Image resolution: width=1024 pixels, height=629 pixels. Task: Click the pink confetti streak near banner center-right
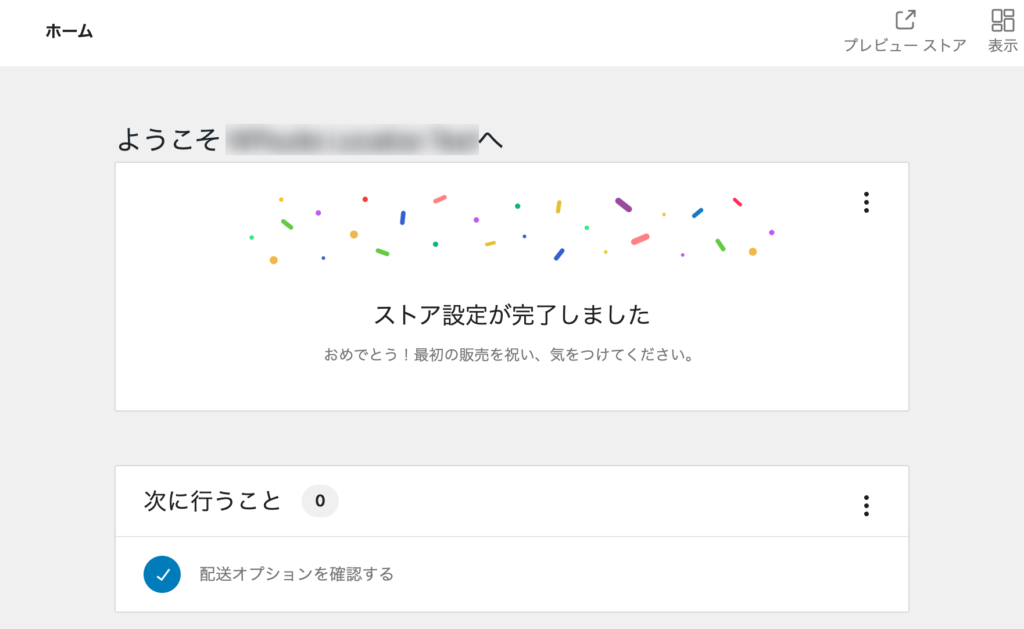pos(640,239)
